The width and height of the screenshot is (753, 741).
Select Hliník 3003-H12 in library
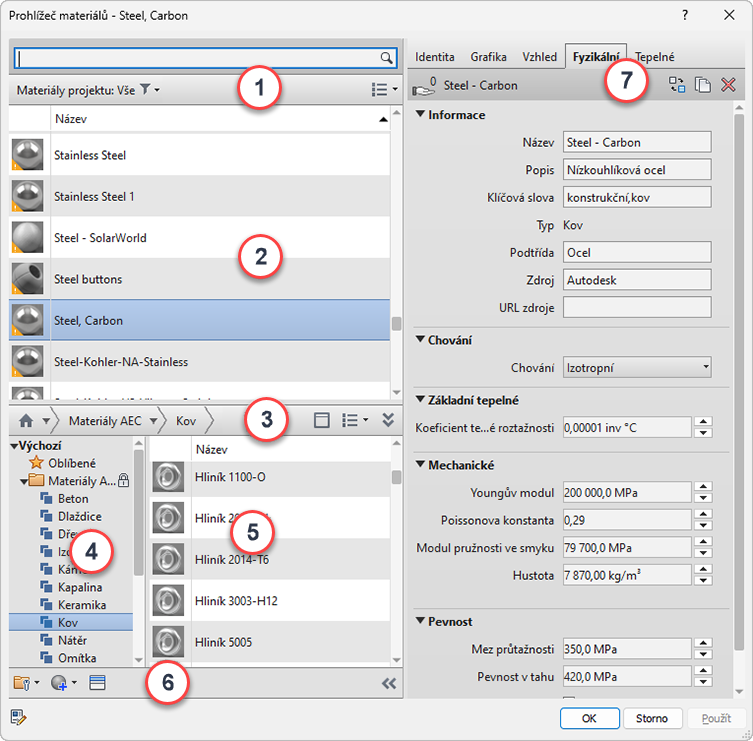coord(270,601)
